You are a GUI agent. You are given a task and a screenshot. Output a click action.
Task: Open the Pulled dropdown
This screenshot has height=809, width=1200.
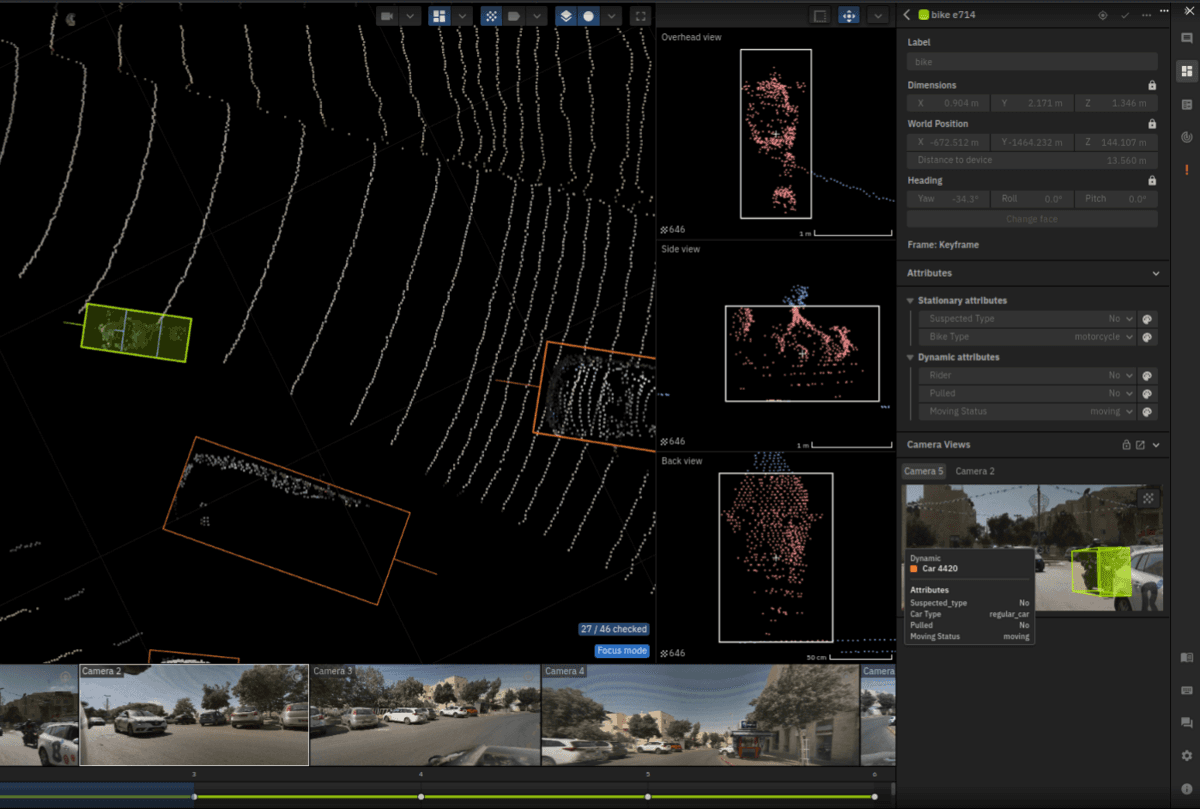point(1027,394)
